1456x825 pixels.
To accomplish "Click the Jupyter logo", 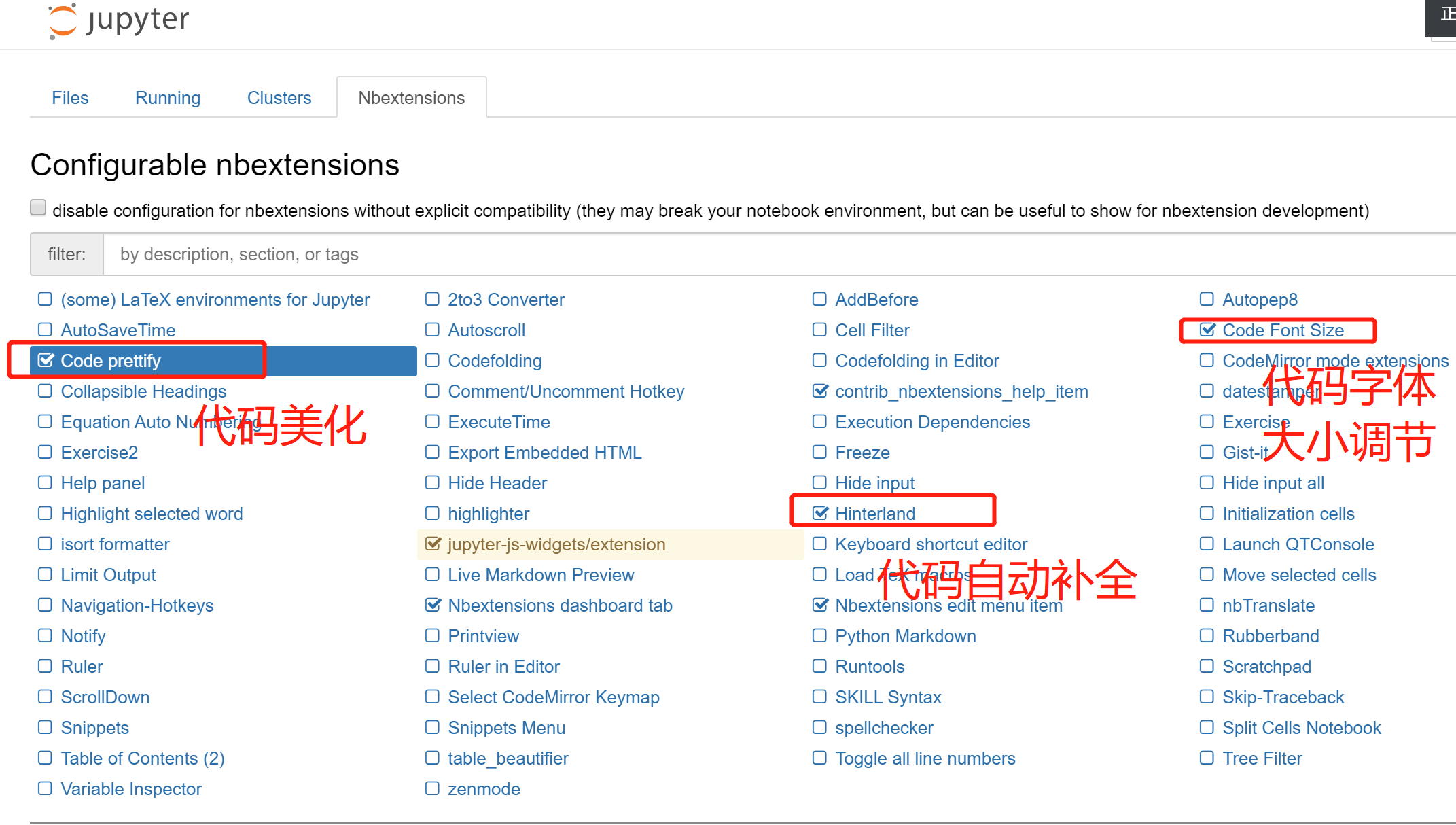I will pos(119,21).
